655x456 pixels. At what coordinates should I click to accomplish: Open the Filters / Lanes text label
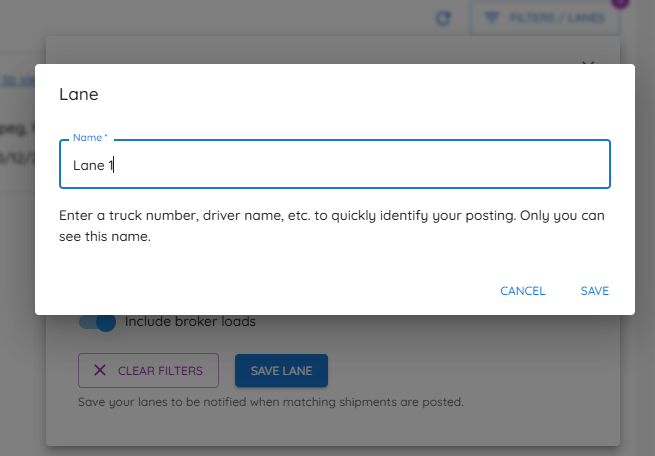pos(557,18)
